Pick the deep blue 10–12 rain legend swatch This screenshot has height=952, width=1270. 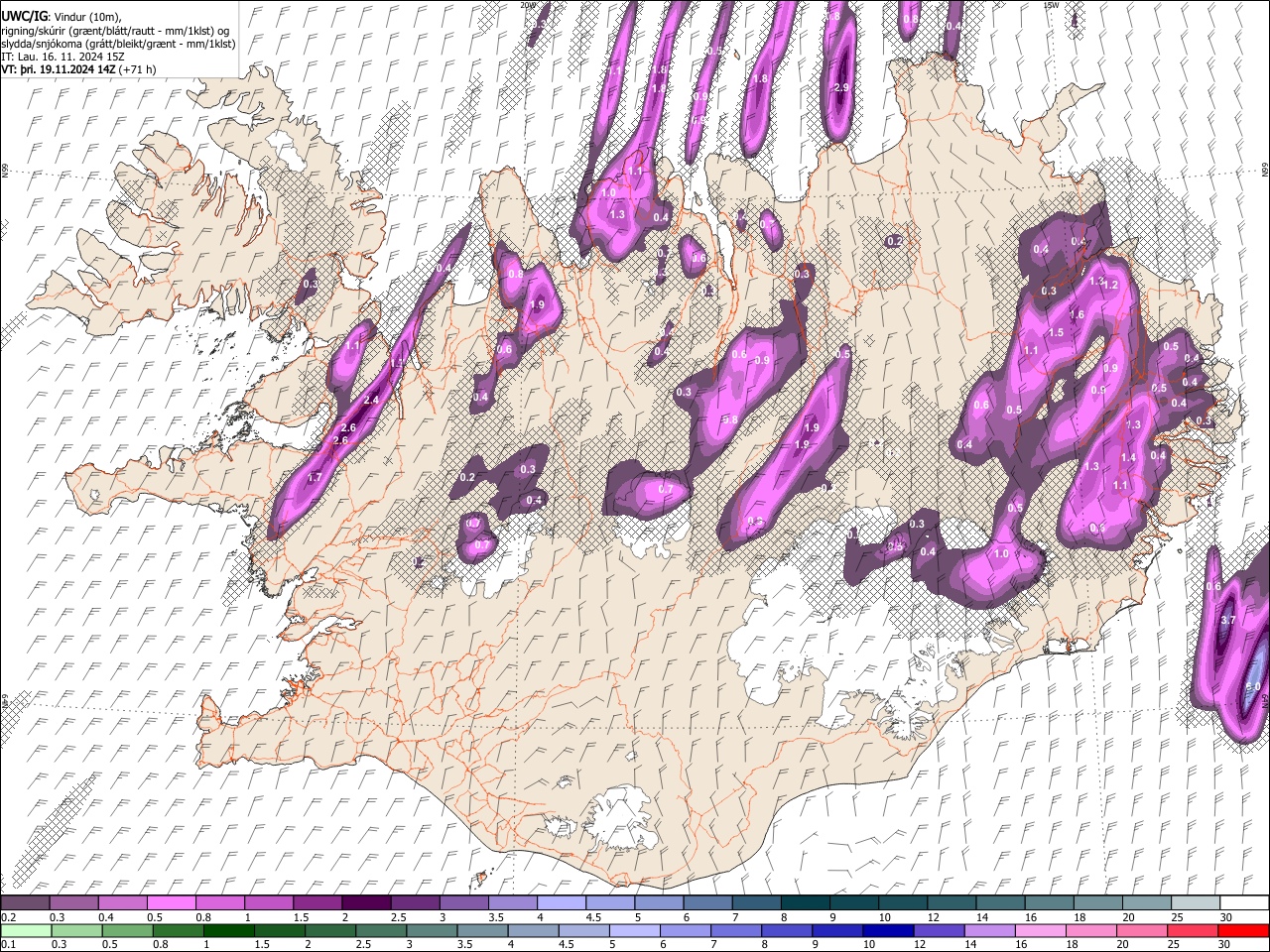(x=888, y=930)
